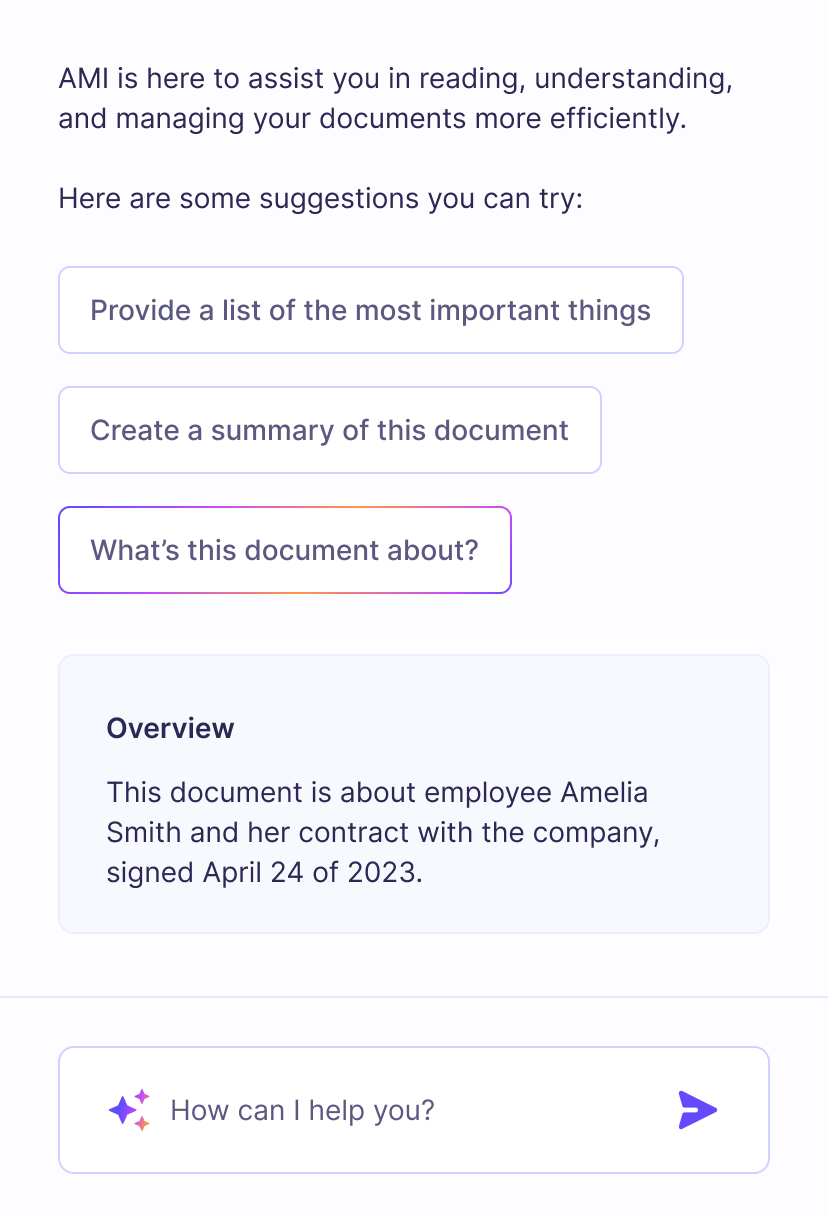Pick the "What's this document about?" suggestion

click(x=284, y=550)
